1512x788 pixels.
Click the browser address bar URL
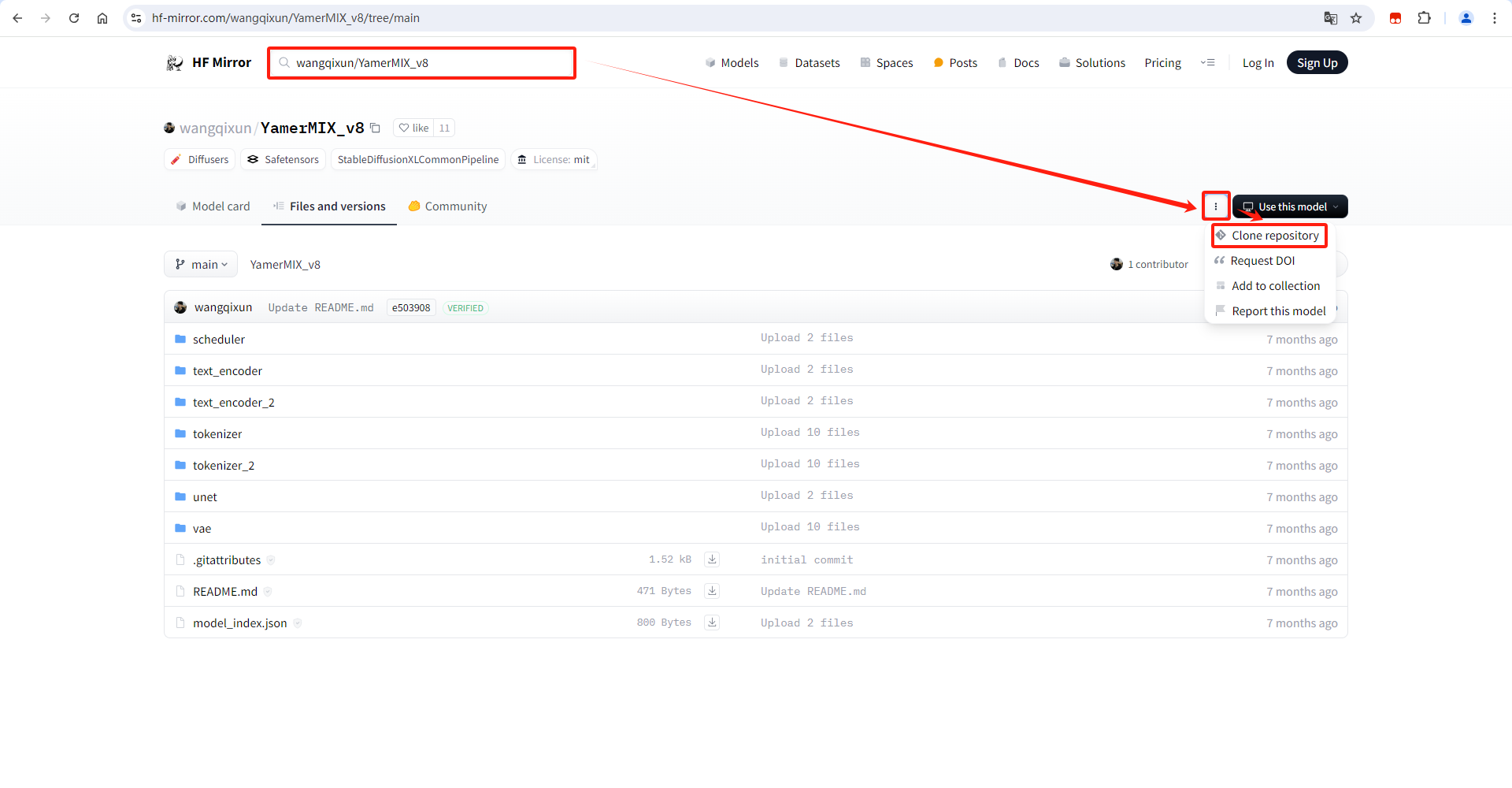[286, 18]
